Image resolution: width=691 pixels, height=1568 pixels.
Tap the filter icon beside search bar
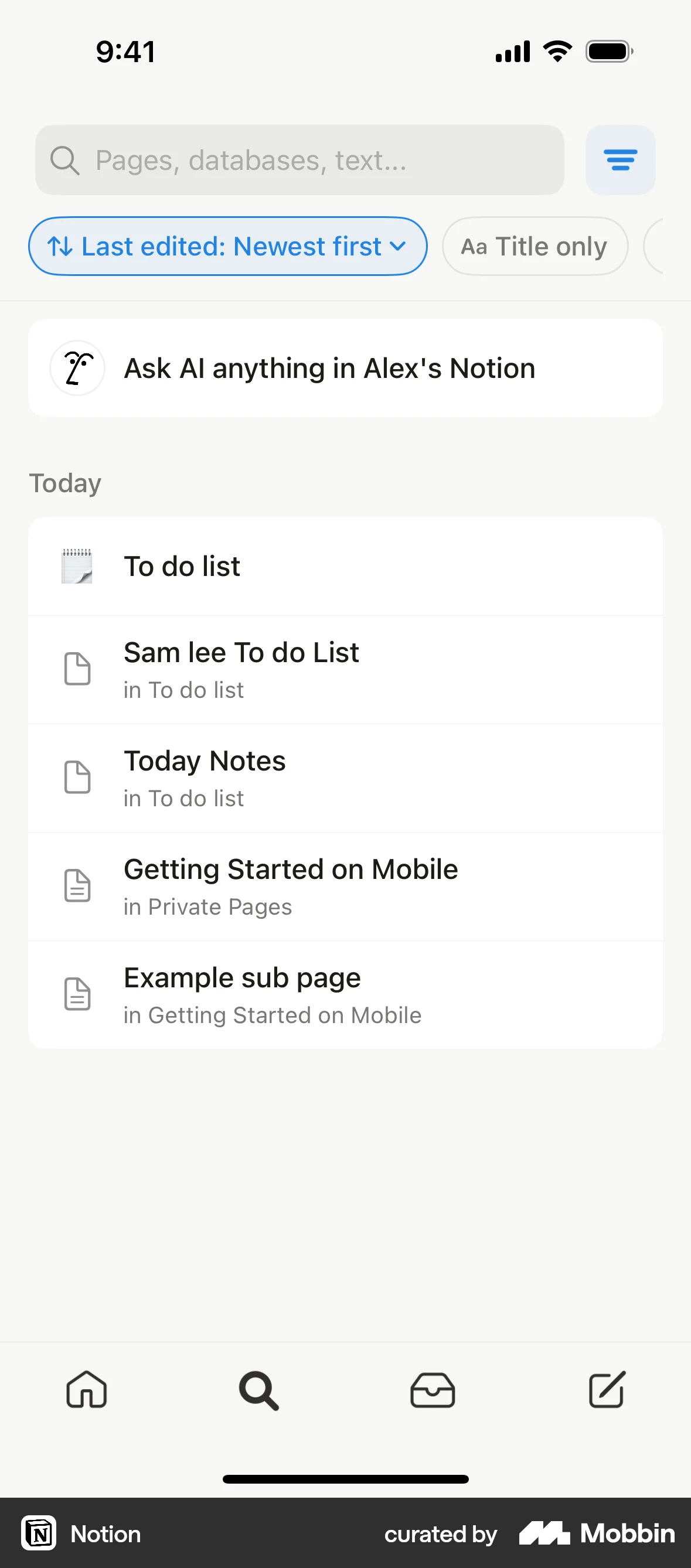coord(619,160)
